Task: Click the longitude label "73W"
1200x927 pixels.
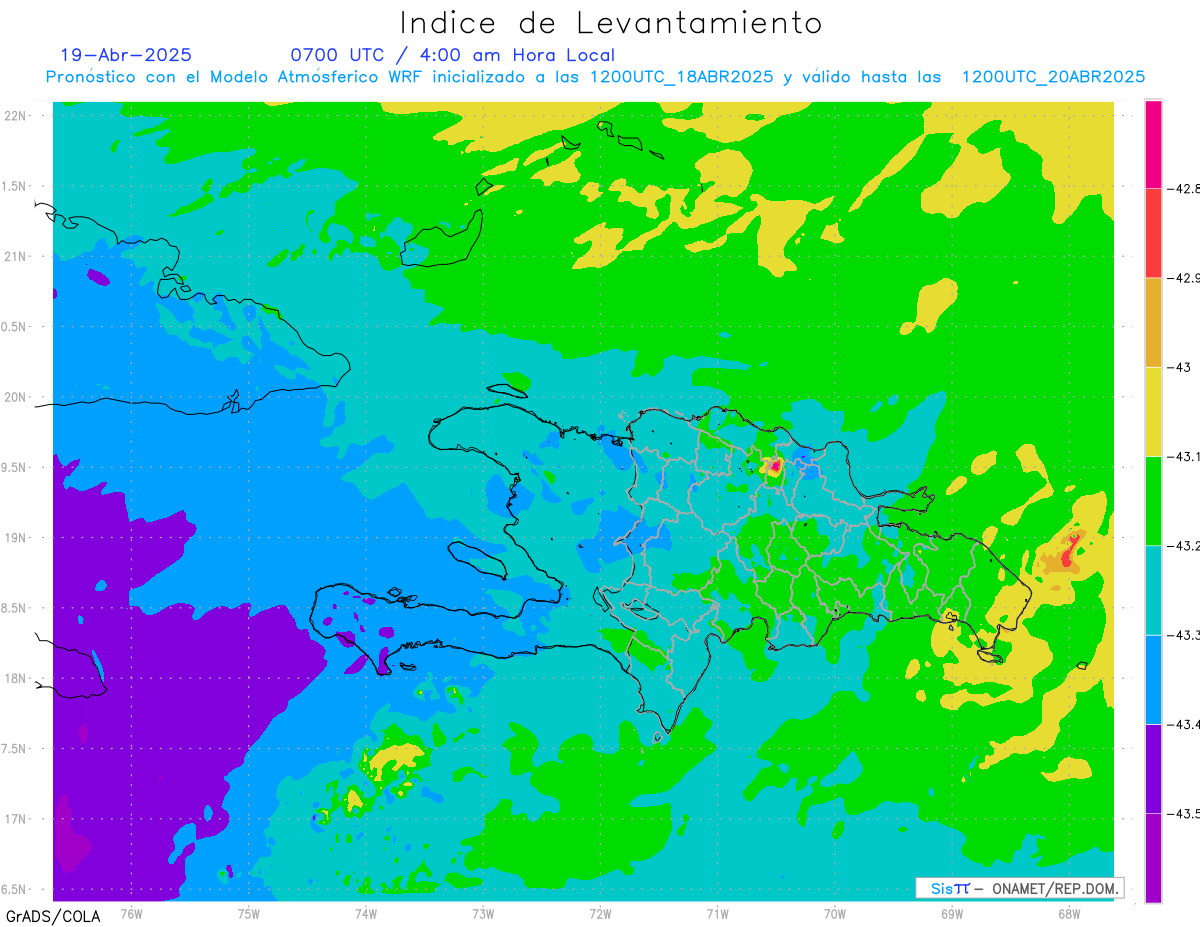Action: point(483,913)
